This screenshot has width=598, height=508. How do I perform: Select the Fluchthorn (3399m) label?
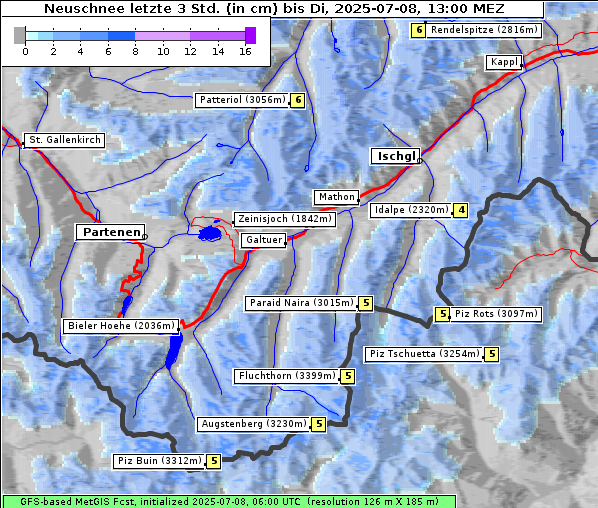pyautogui.click(x=287, y=376)
